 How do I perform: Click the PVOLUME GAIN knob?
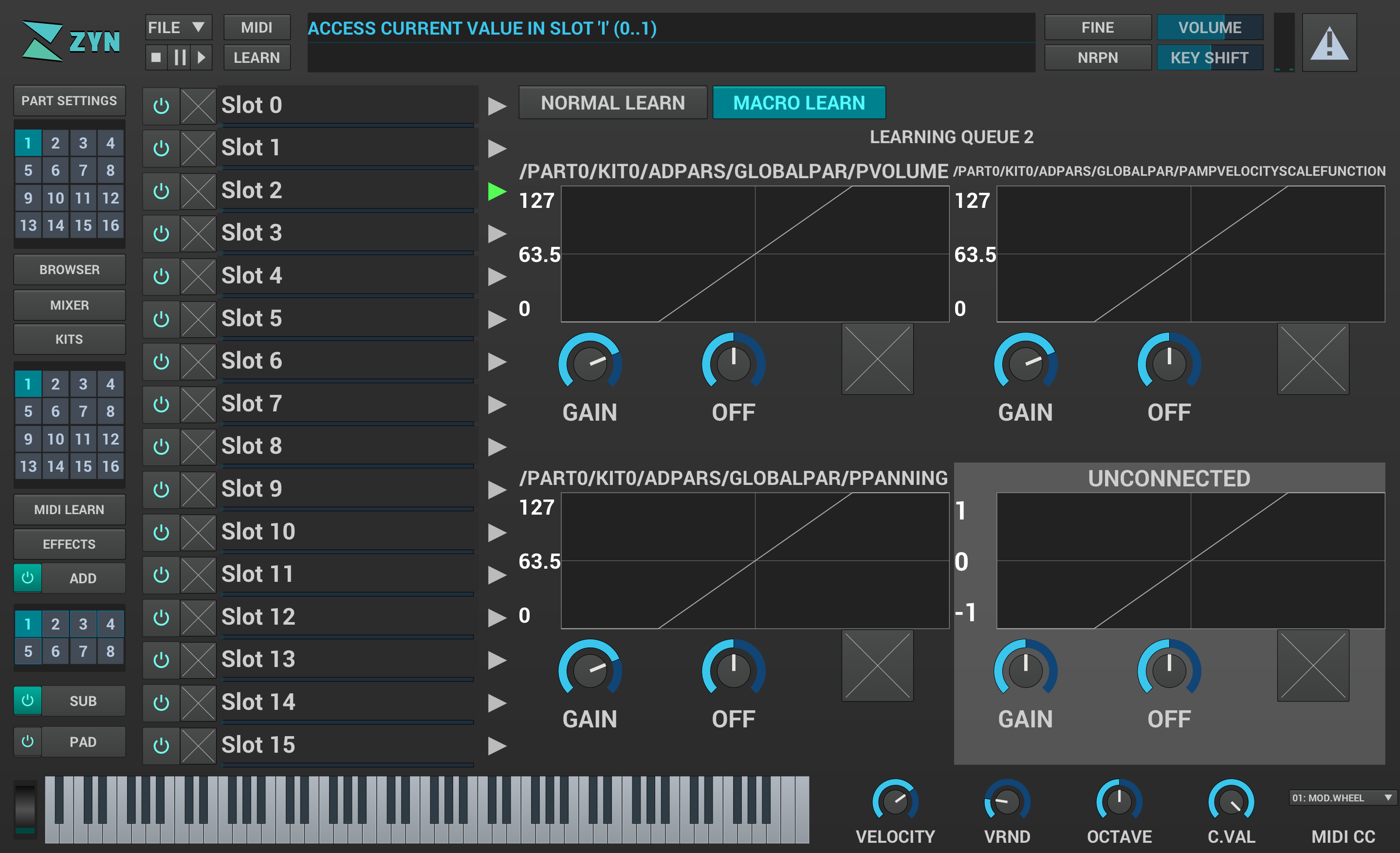(590, 361)
